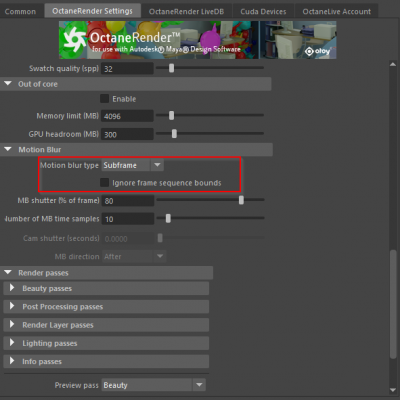The width and height of the screenshot is (400, 400).
Task: Expand the Info passes group
Action: [106, 361]
